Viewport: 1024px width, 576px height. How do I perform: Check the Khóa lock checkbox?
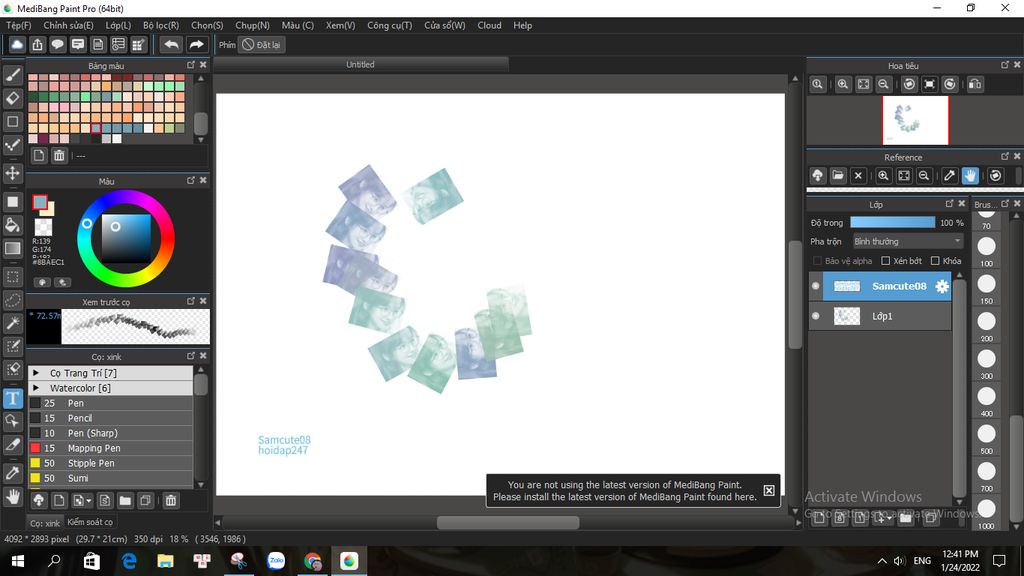[x=935, y=261]
